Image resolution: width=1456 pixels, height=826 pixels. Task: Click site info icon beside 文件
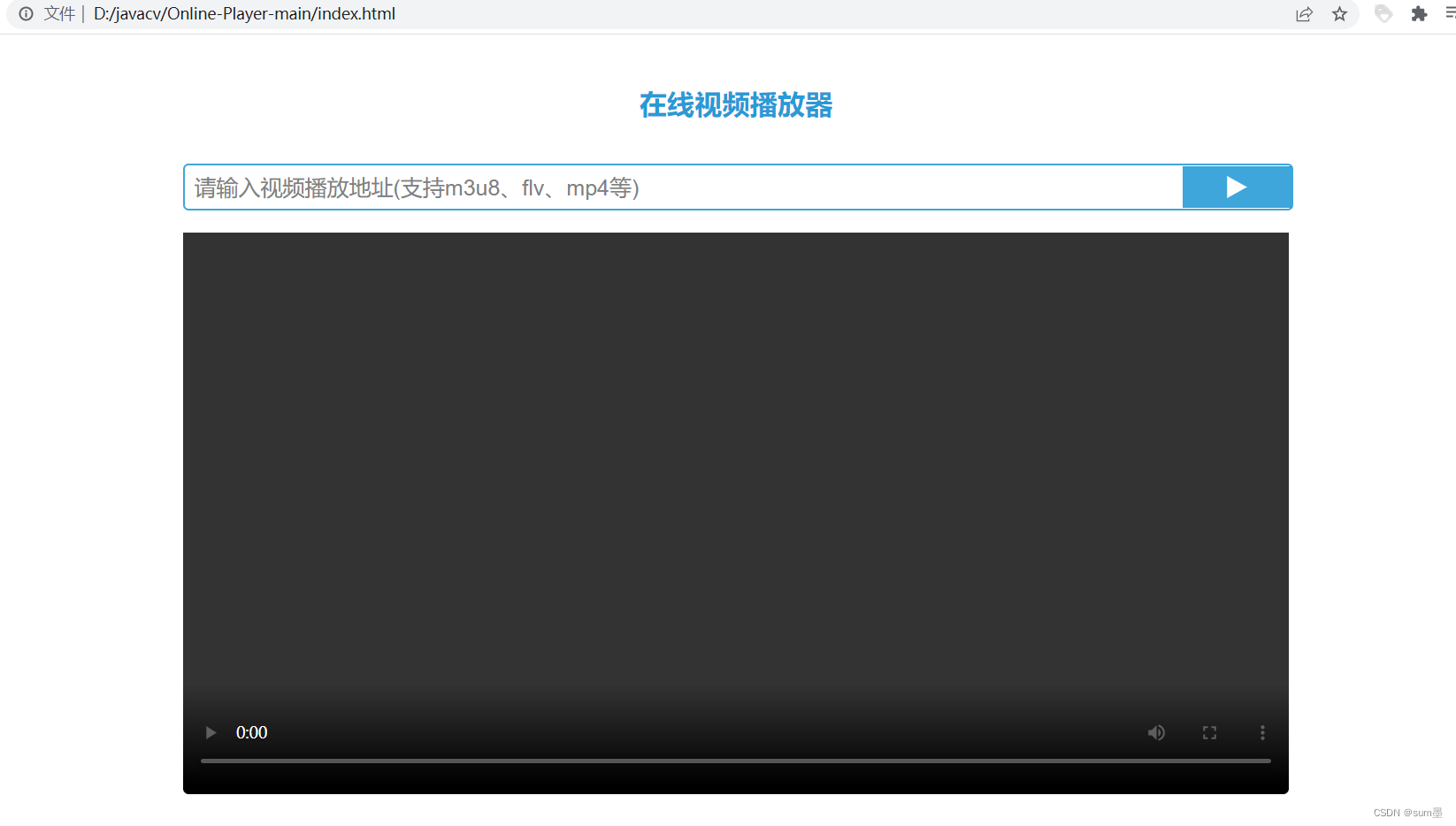point(26,14)
